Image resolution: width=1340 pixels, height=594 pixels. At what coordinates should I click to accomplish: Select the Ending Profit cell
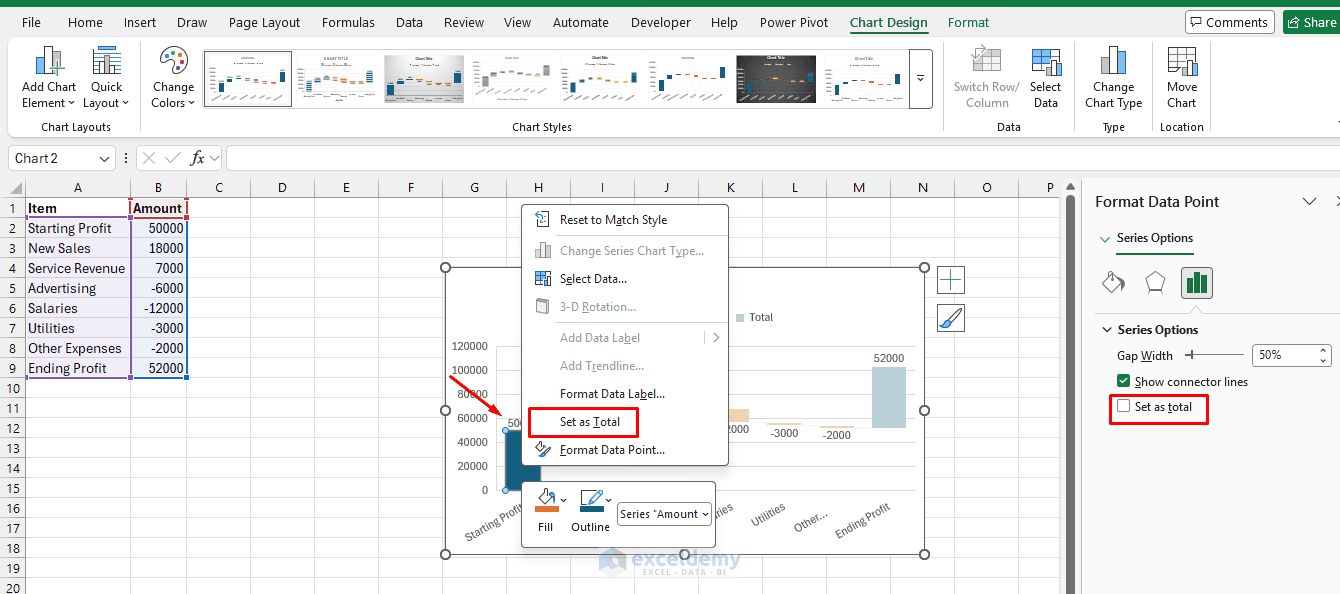pos(78,368)
